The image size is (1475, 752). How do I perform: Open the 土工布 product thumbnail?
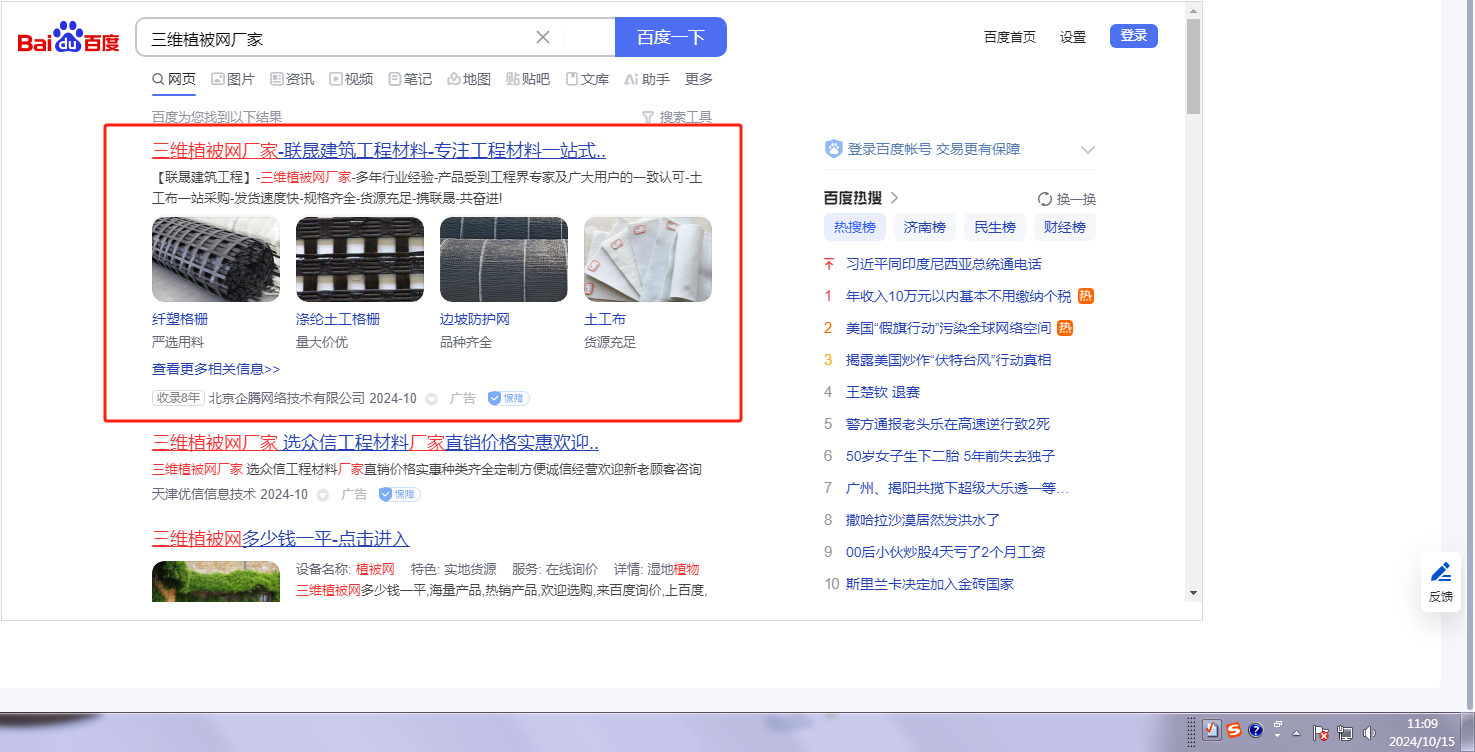tap(648, 259)
